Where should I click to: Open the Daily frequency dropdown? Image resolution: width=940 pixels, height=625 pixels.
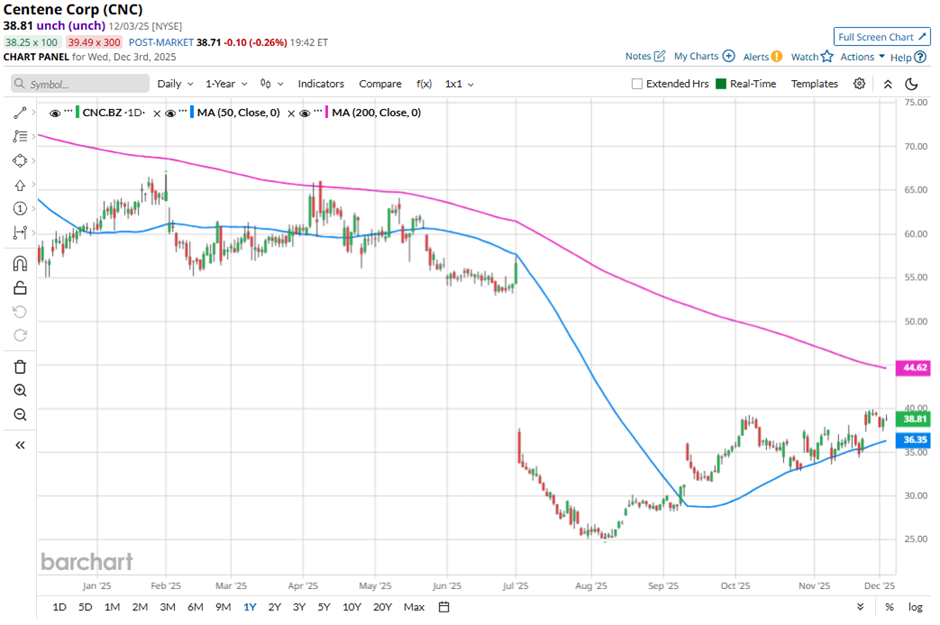[175, 84]
